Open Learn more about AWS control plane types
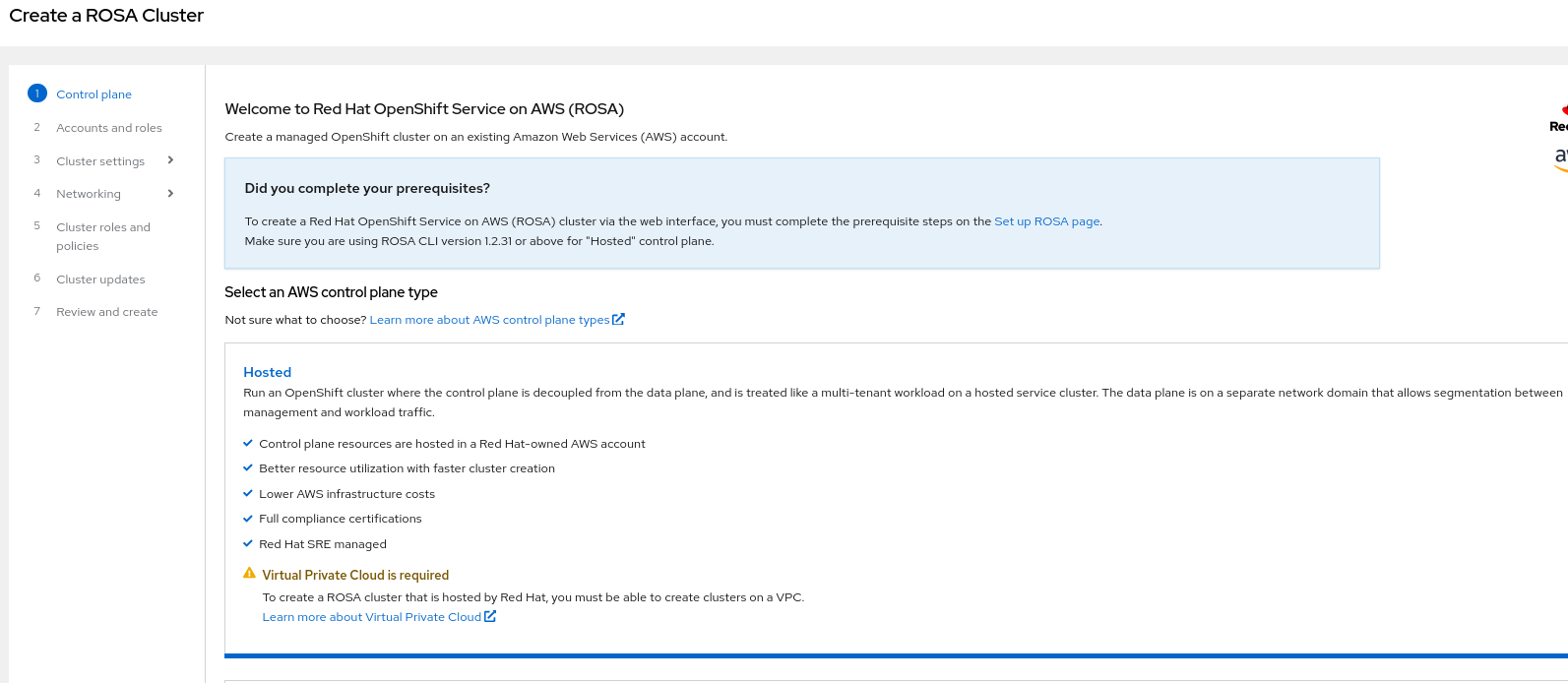This screenshot has width=1568, height=683. pyautogui.click(x=489, y=320)
